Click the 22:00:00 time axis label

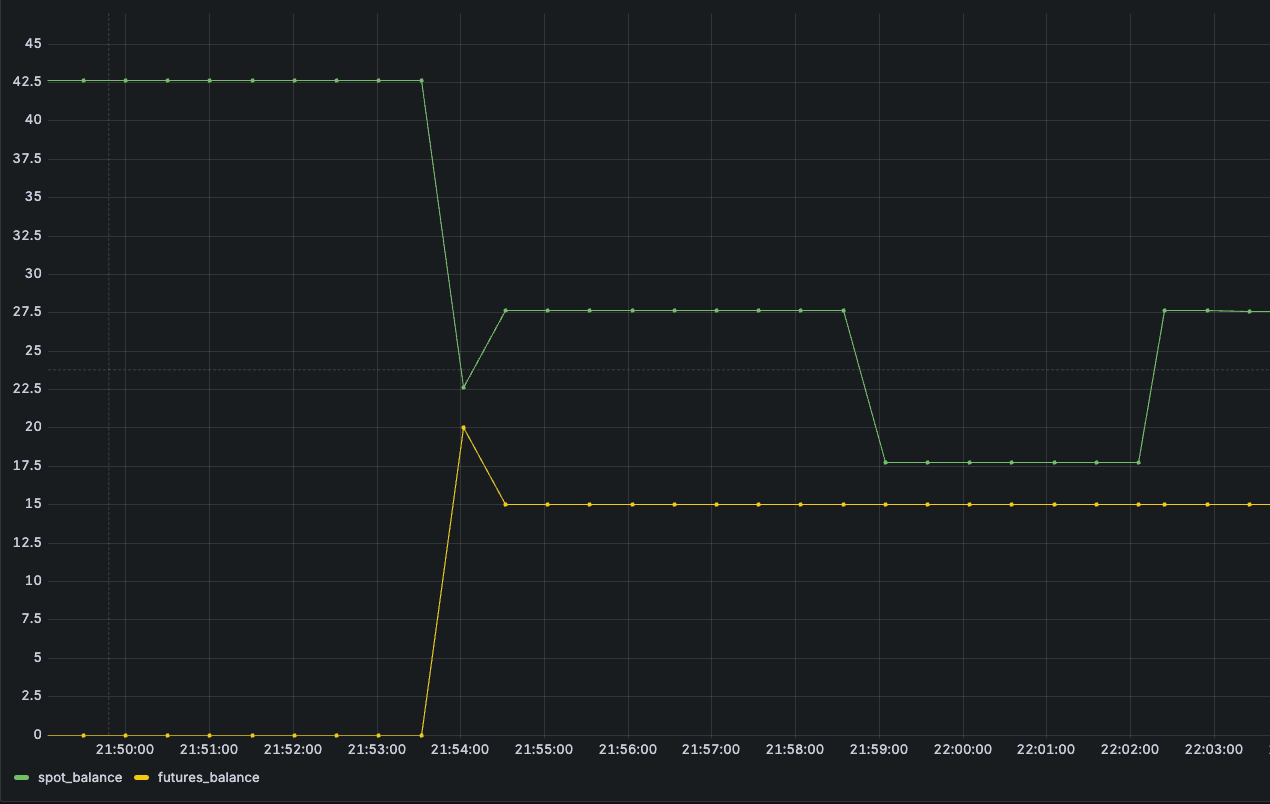click(962, 749)
